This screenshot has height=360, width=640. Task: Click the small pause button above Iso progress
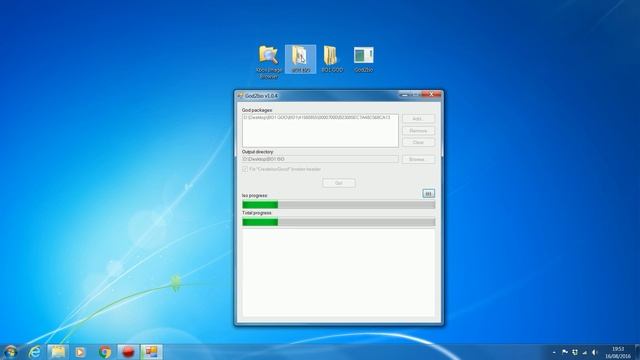(x=428, y=193)
